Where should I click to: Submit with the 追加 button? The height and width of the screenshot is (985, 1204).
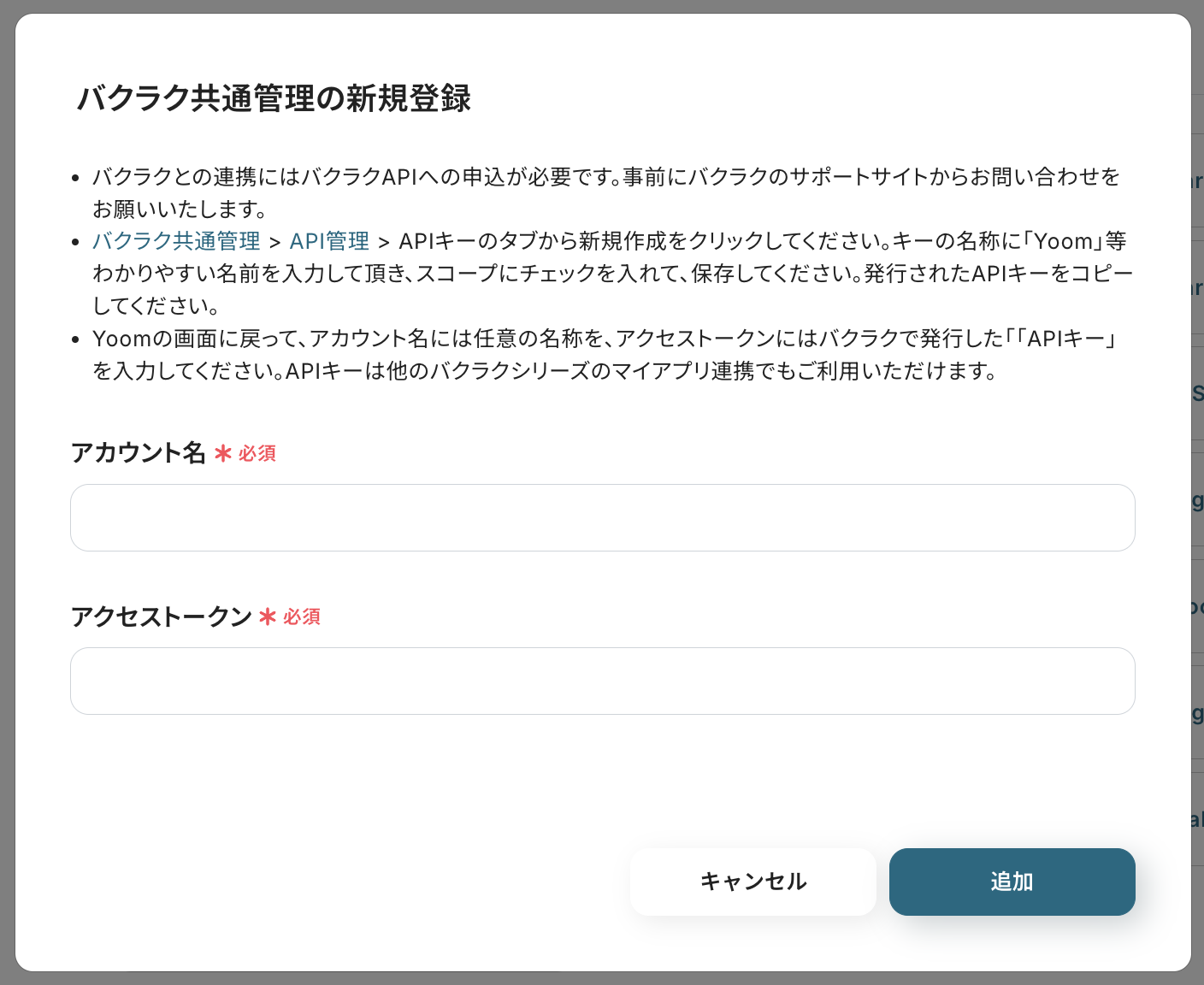coord(1012,882)
